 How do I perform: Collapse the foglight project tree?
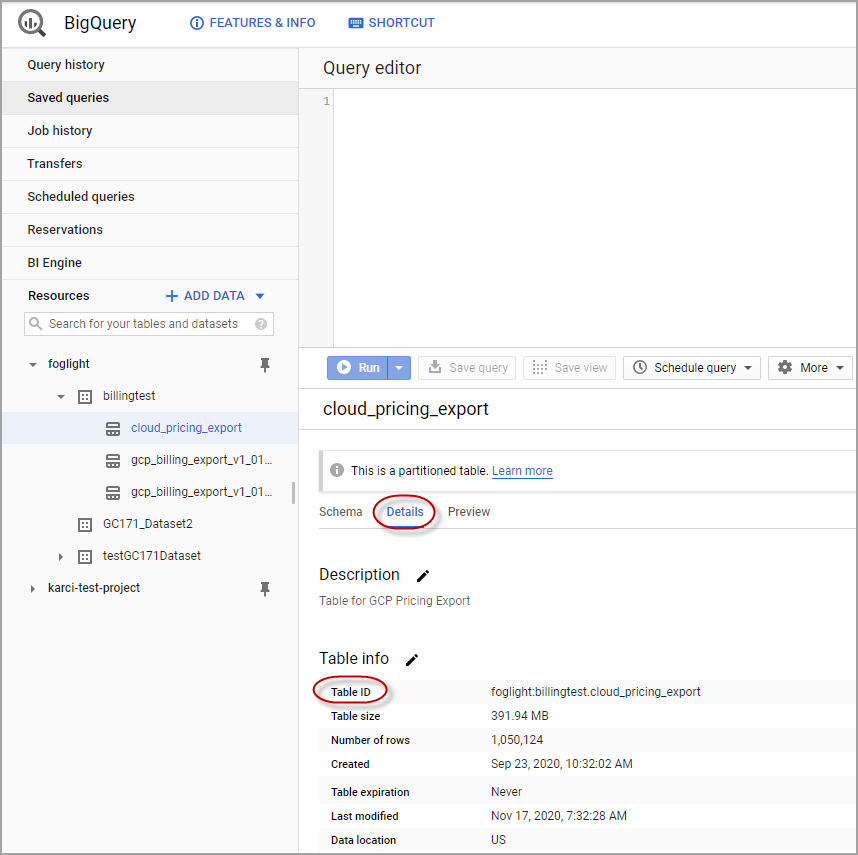point(33,365)
